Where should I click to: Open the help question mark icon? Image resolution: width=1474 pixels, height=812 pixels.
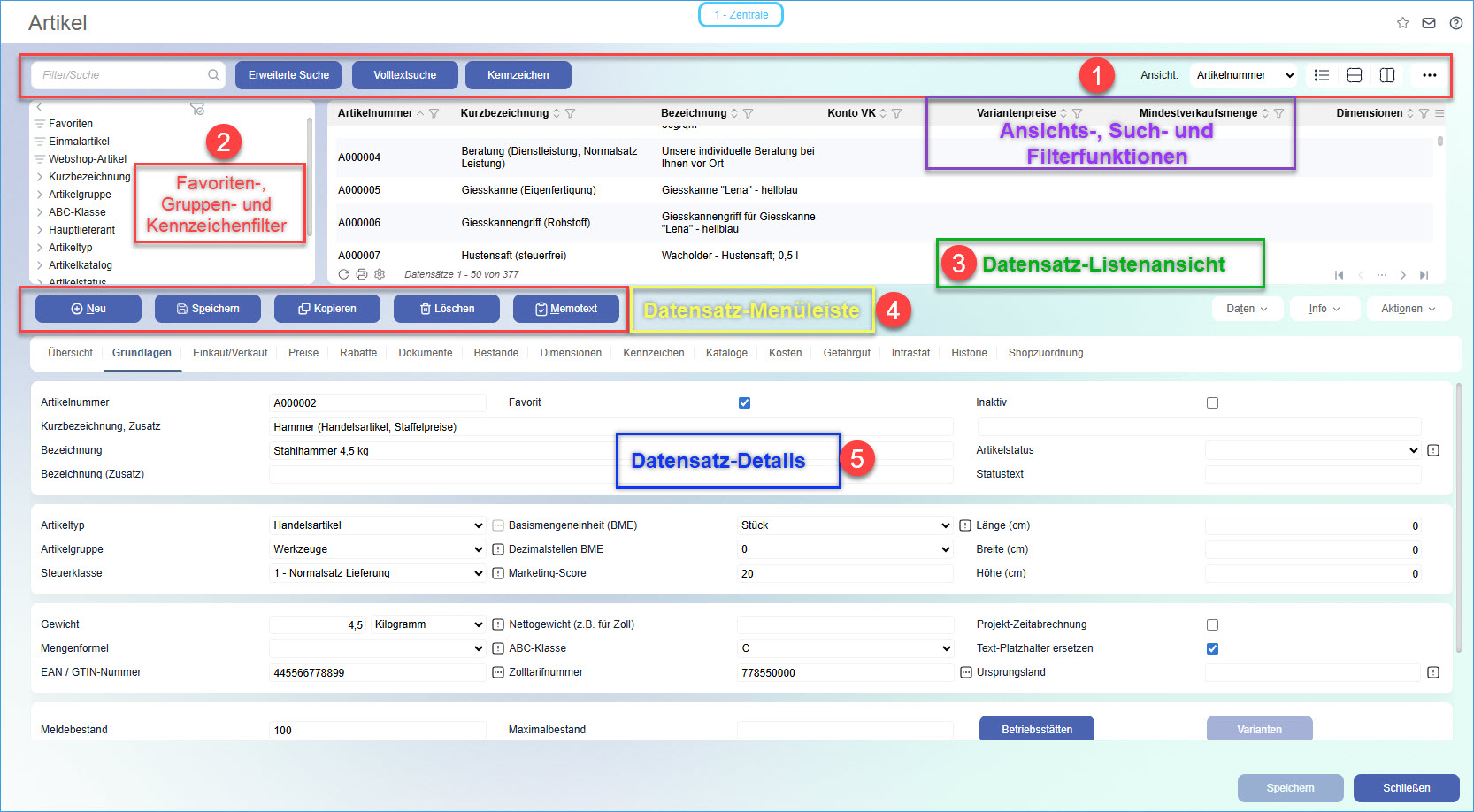click(x=1455, y=23)
